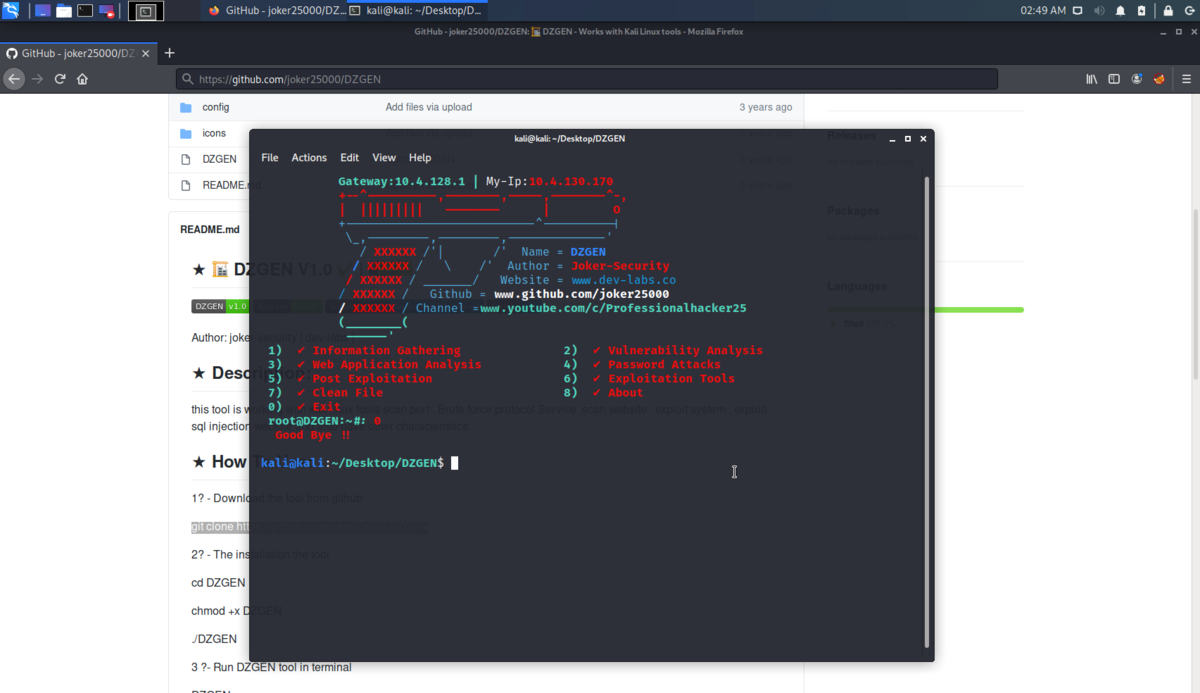Open the Firefox hamburger menu
The height and width of the screenshot is (693, 1200).
(x=1186, y=79)
